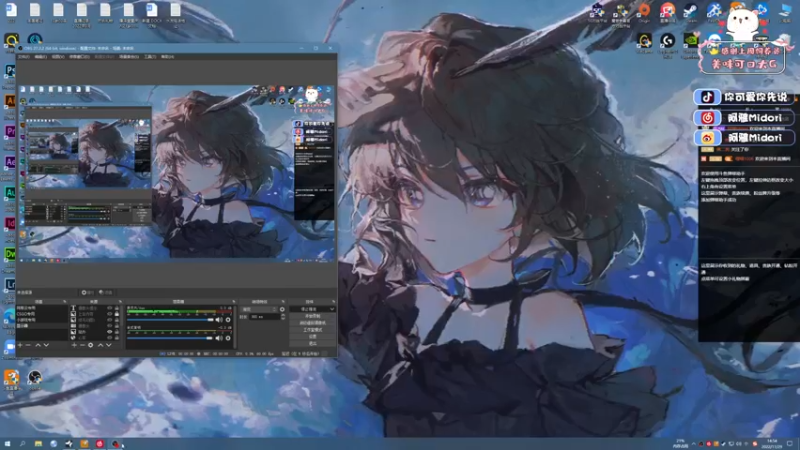Adjust the upper mixer channel volume slider
Image resolution: width=800 pixels, height=450 pixels.
(170, 320)
